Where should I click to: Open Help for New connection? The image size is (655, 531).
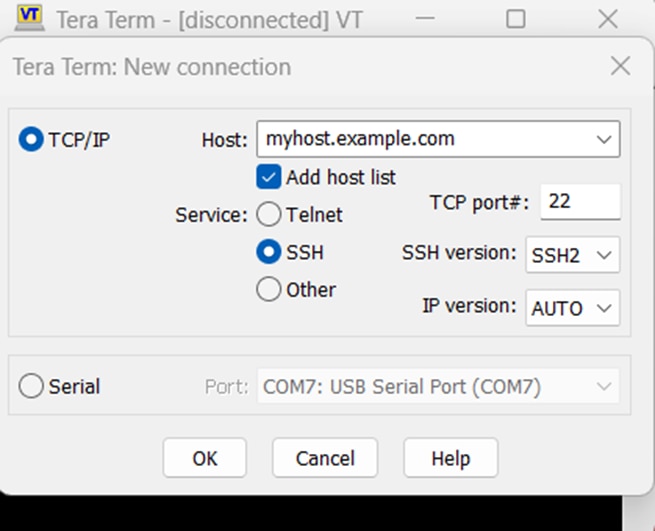450,459
